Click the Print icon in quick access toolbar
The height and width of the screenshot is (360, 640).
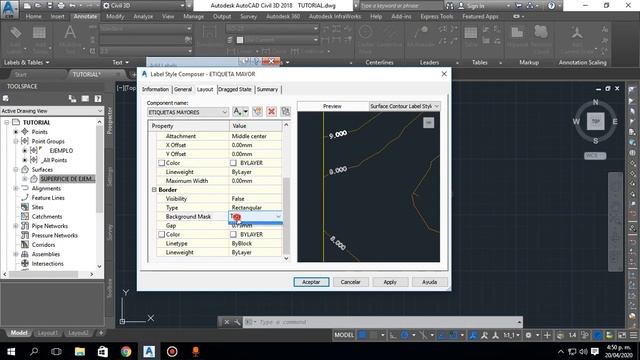[61, 6]
